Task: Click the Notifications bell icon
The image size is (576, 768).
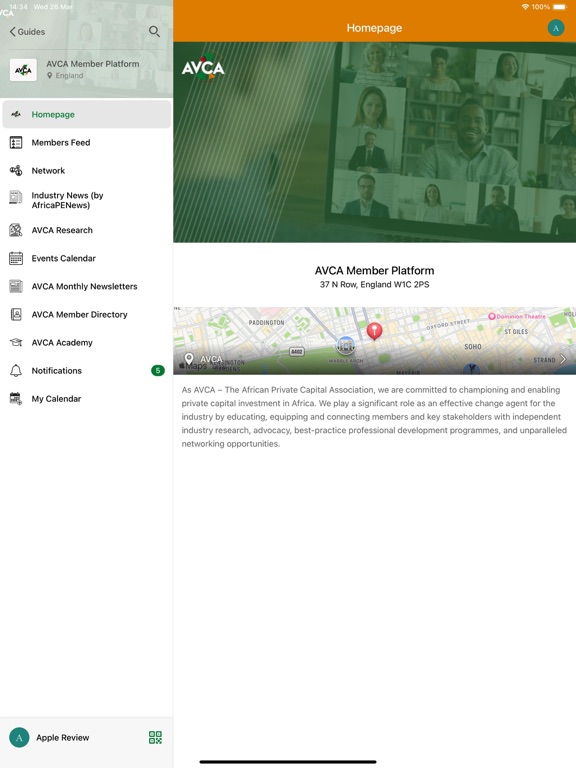Action: click(x=16, y=370)
